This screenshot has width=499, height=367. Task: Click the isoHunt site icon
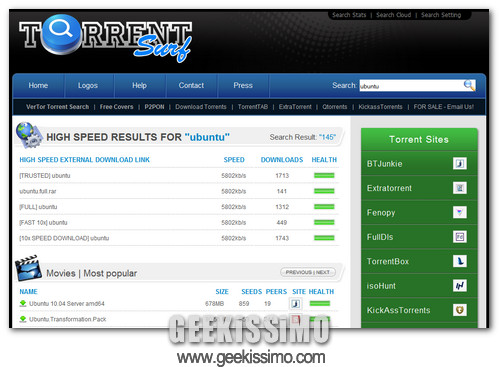(460, 286)
